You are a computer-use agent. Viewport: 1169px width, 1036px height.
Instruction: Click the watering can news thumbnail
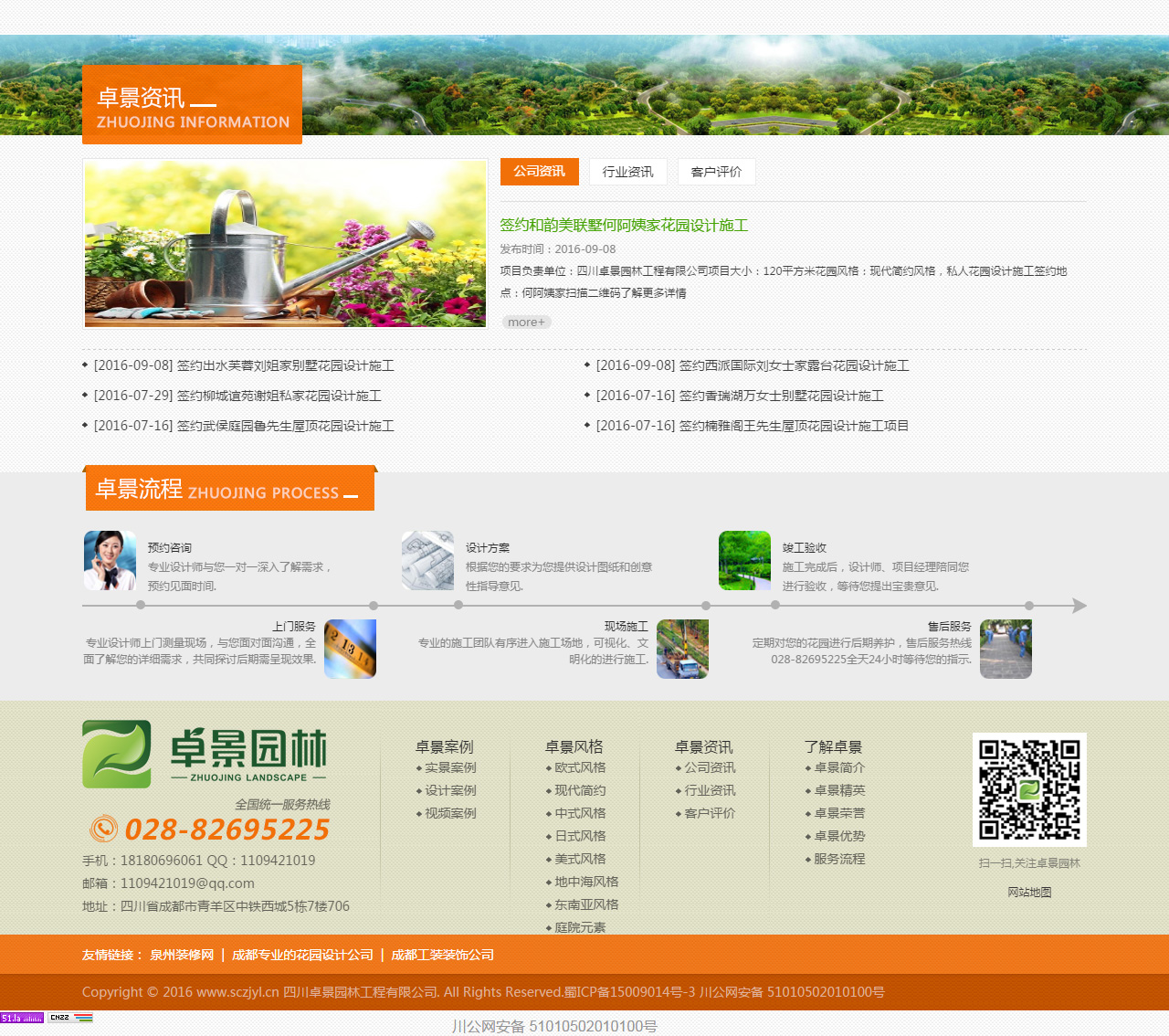(285, 243)
